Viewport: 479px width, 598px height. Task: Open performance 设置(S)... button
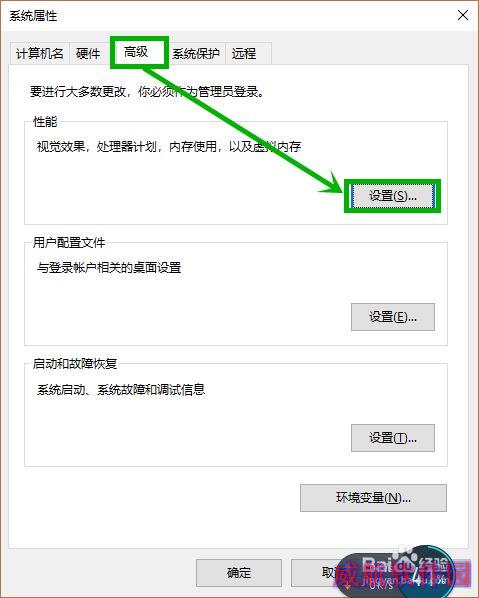392,196
